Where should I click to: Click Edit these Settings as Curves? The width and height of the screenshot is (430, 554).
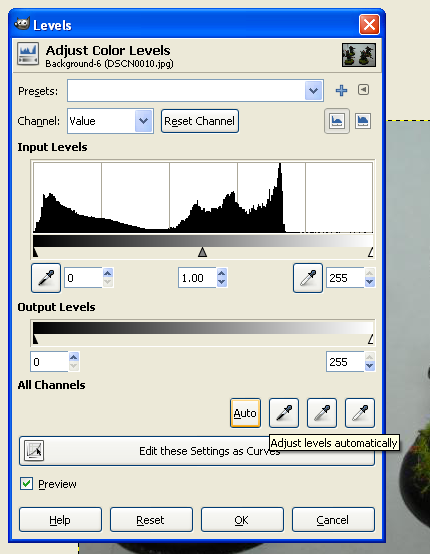pos(197,451)
